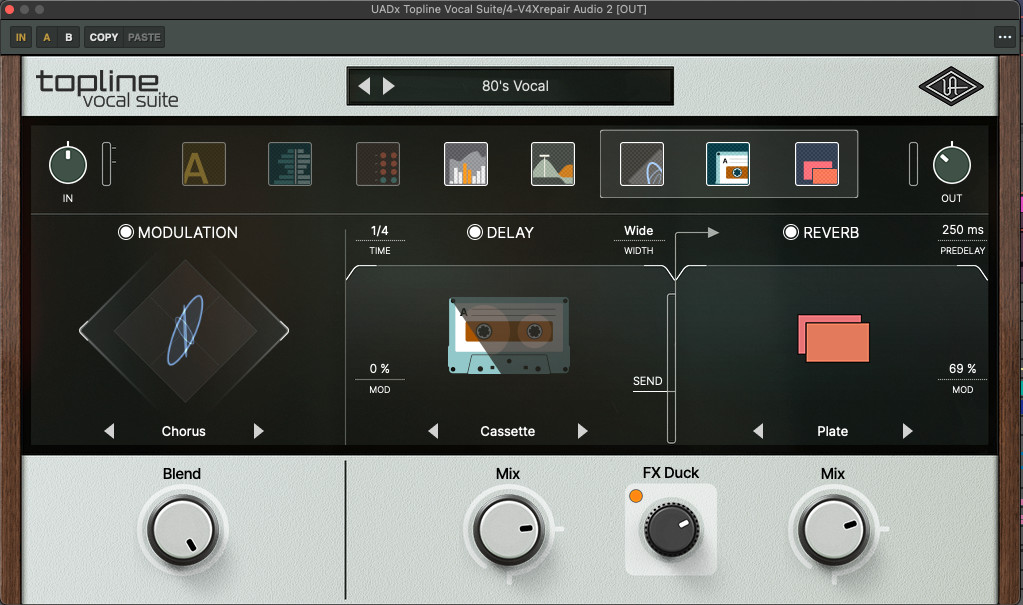This screenshot has width=1023, height=605.
Task: Select next modulation type after Chorus
Action: [258, 431]
